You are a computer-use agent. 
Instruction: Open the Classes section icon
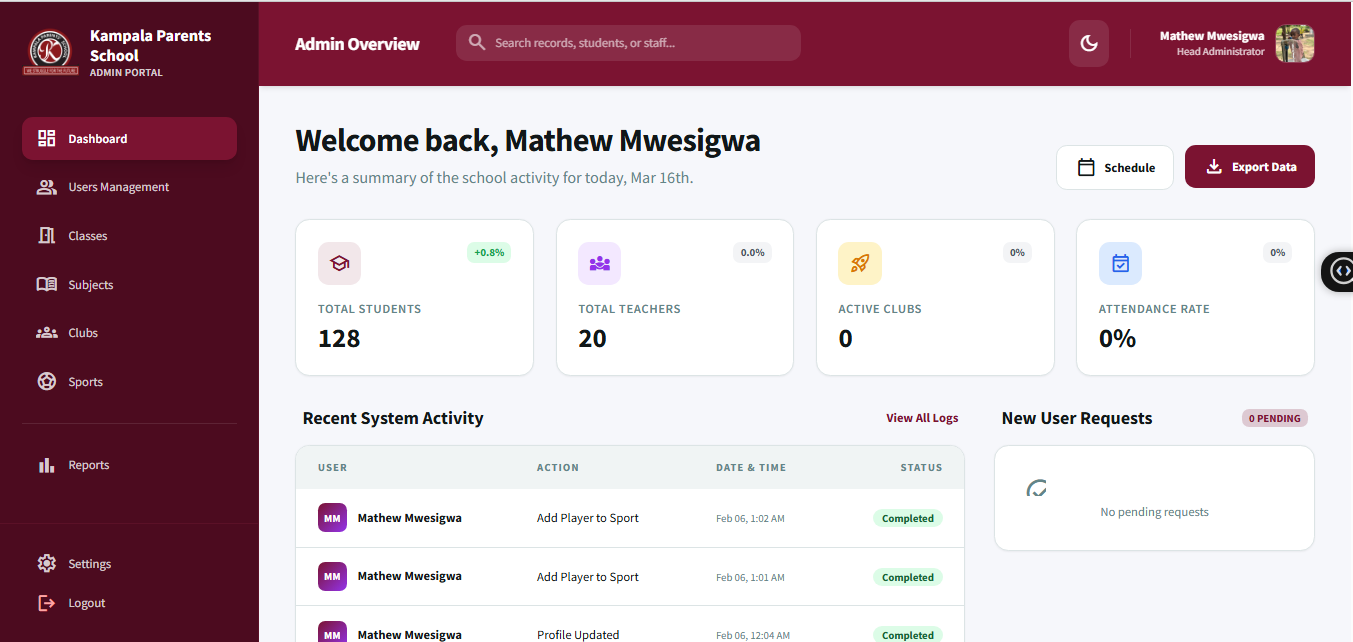[x=46, y=235]
